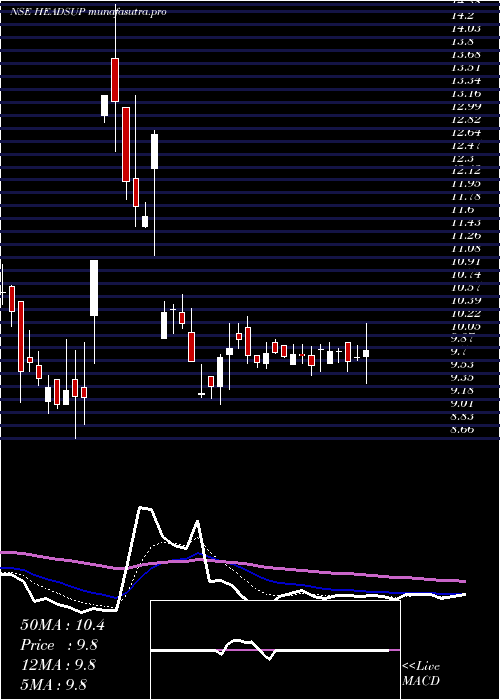Click the 10.39 price axis label

point(466,300)
